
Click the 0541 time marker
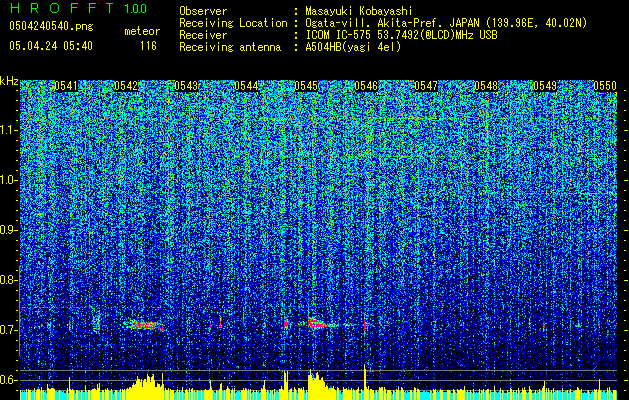(x=68, y=87)
